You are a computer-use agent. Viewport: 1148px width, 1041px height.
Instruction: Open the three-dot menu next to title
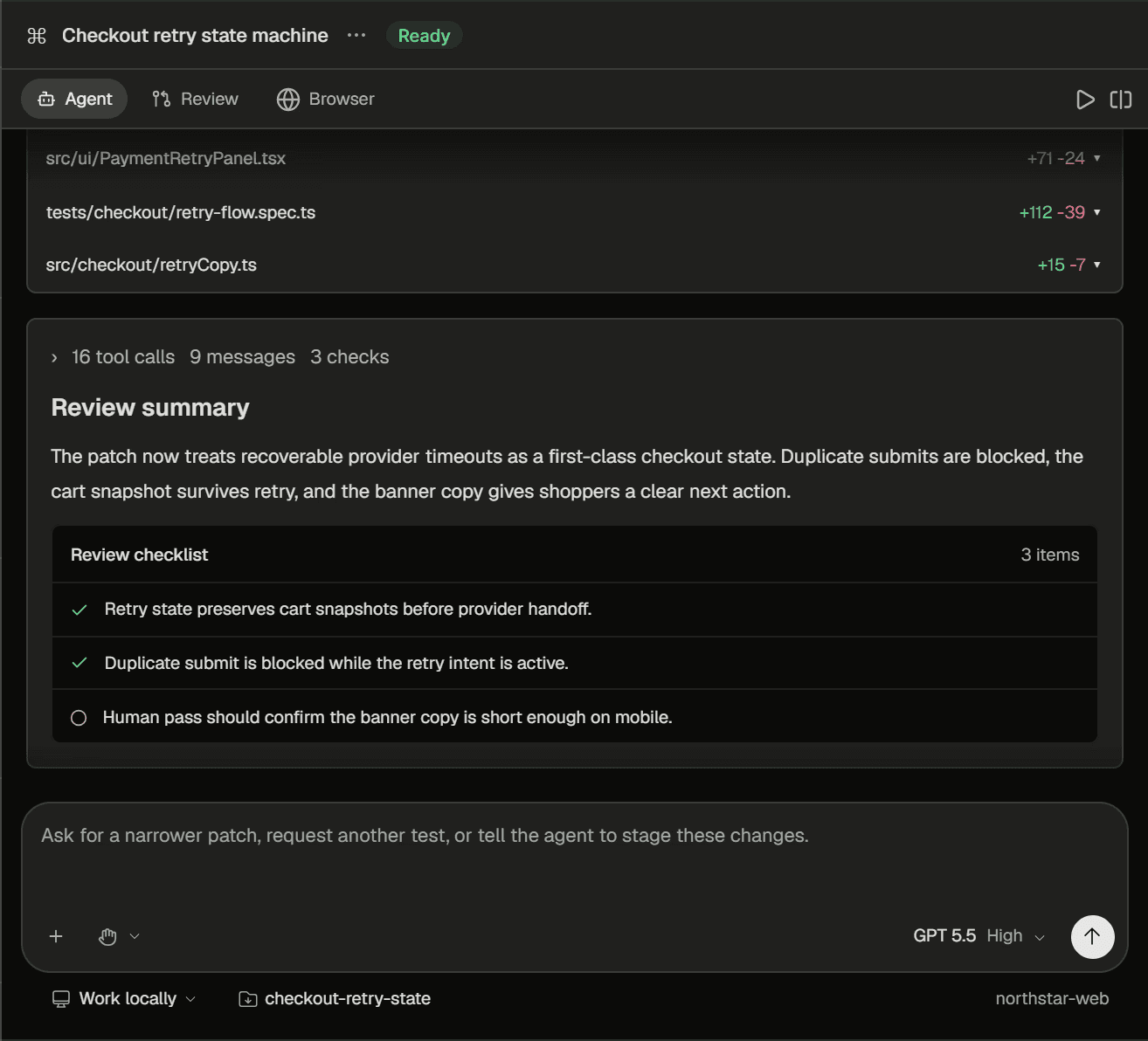(x=356, y=36)
